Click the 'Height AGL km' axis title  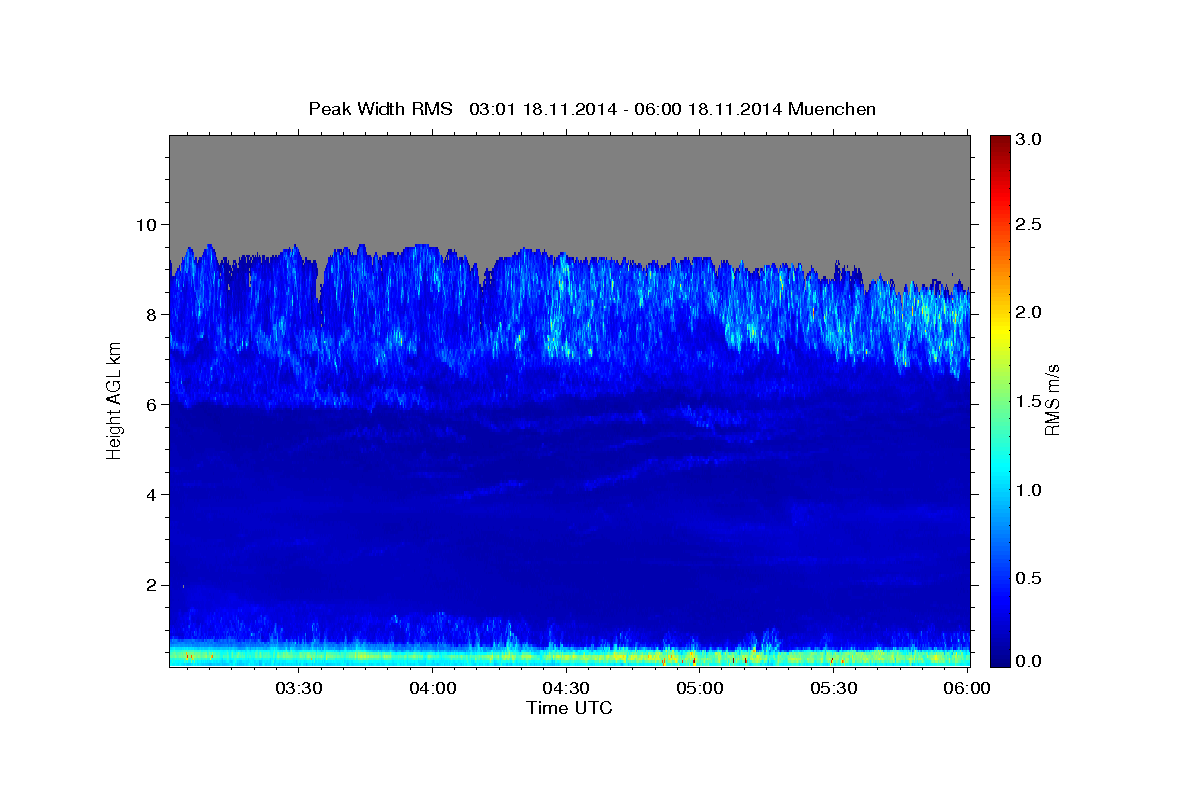pos(115,401)
